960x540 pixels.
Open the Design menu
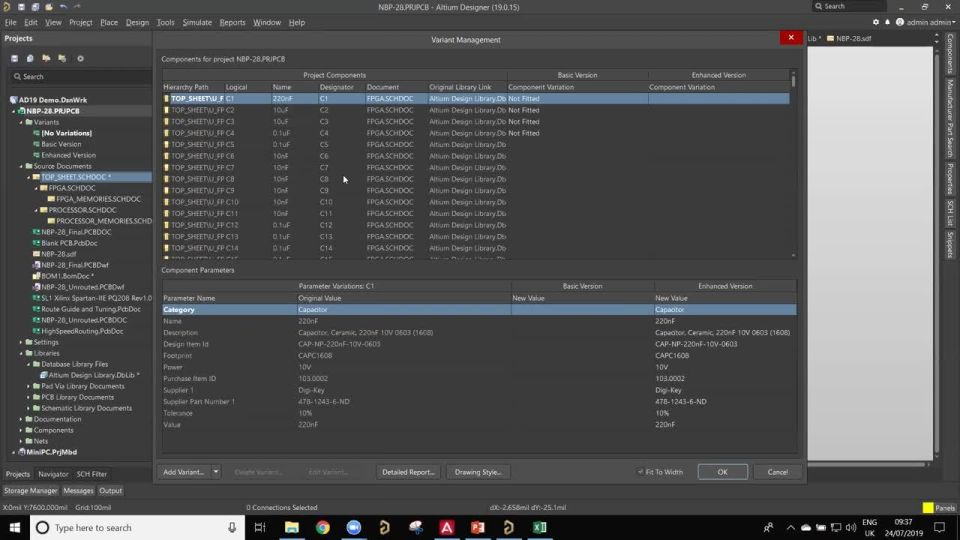coord(137,22)
